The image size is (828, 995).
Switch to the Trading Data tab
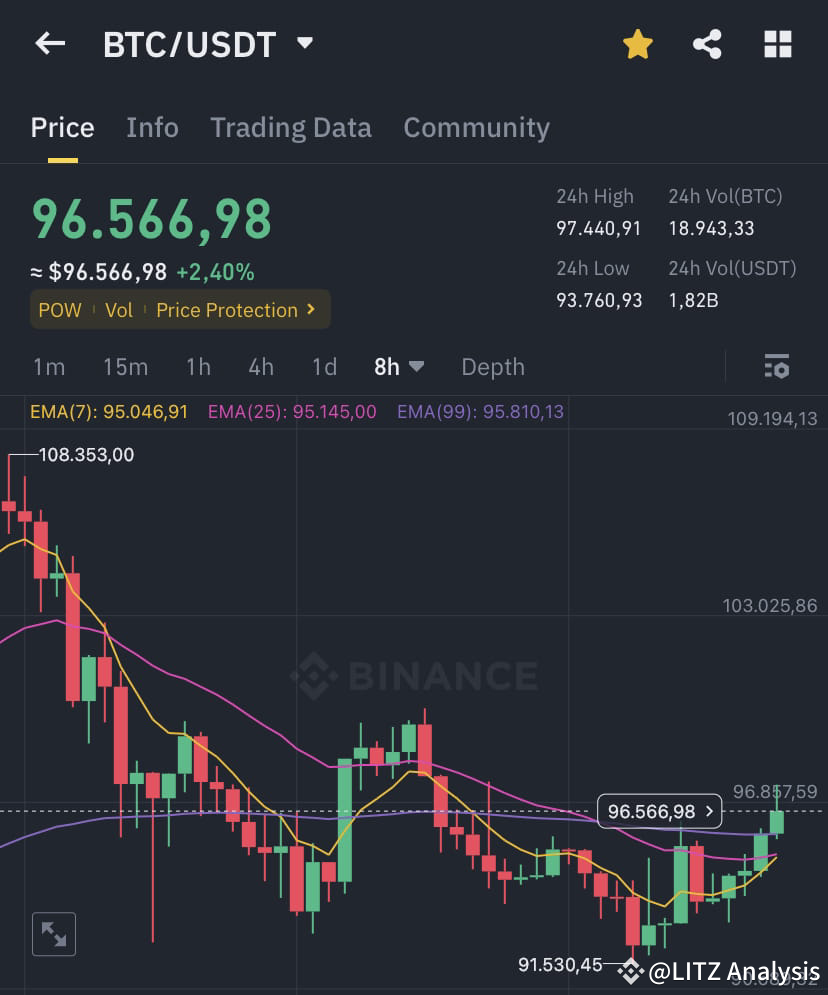tap(291, 128)
